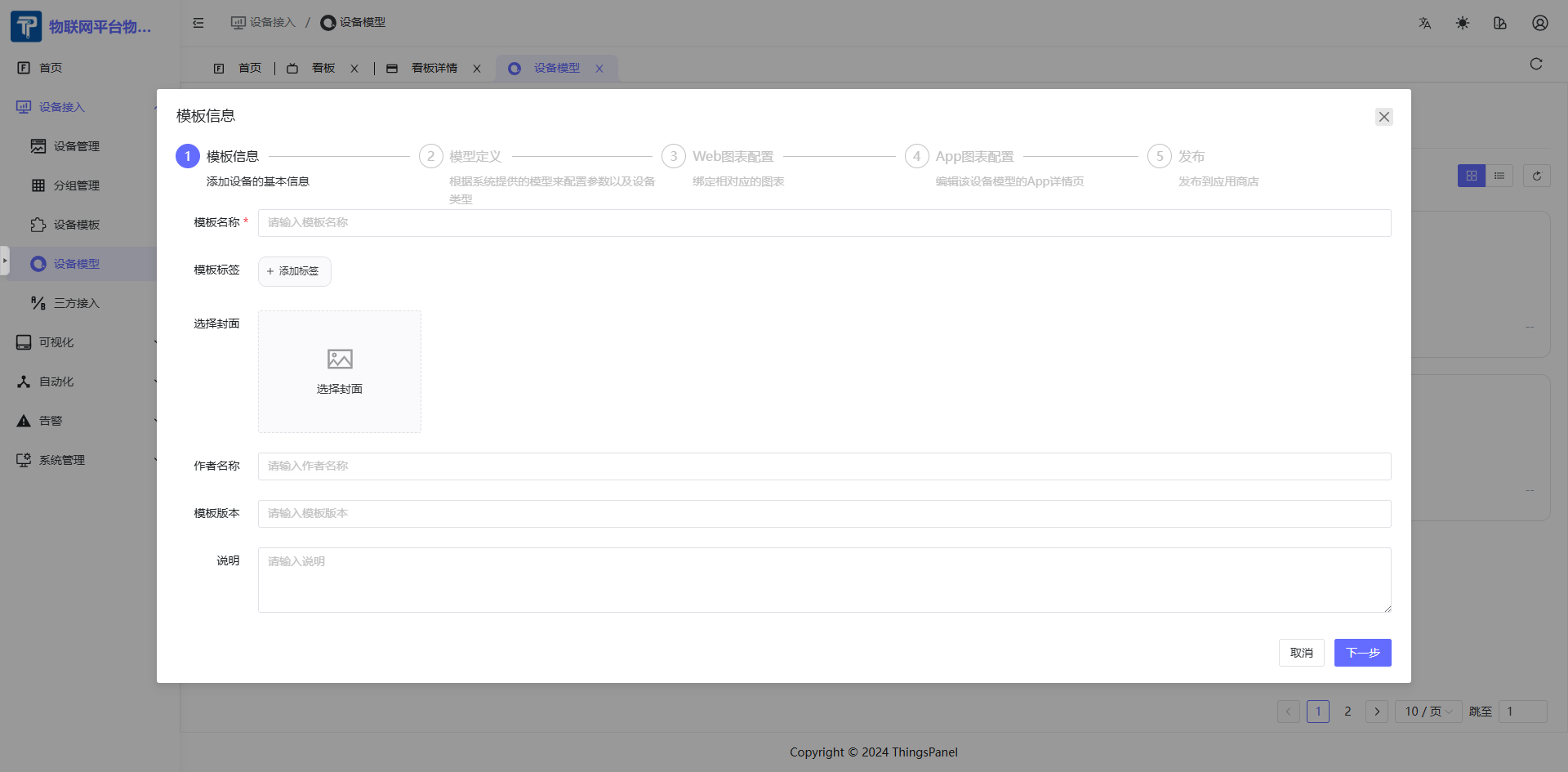
Task: Open the 10 / 页 page size dropdown
Action: pos(1428,712)
